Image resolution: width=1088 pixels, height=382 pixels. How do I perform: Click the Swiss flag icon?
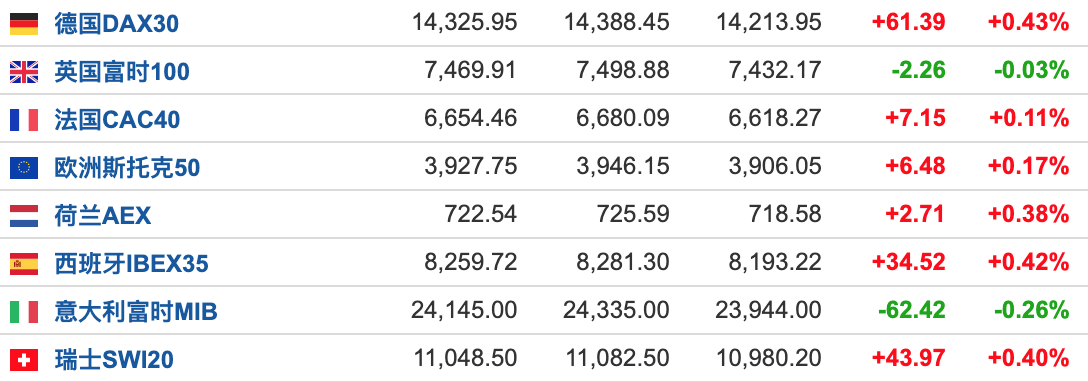point(24,359)
